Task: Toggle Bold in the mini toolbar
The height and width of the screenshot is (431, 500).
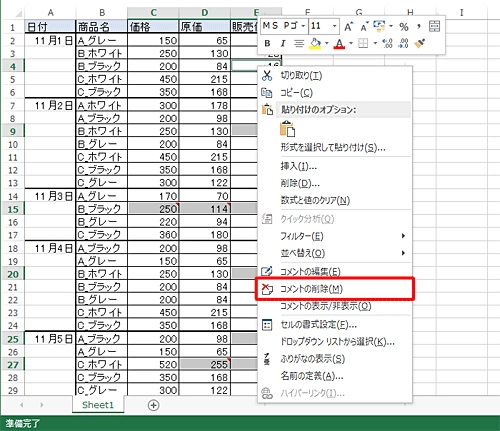Action: tap(267, 44)
